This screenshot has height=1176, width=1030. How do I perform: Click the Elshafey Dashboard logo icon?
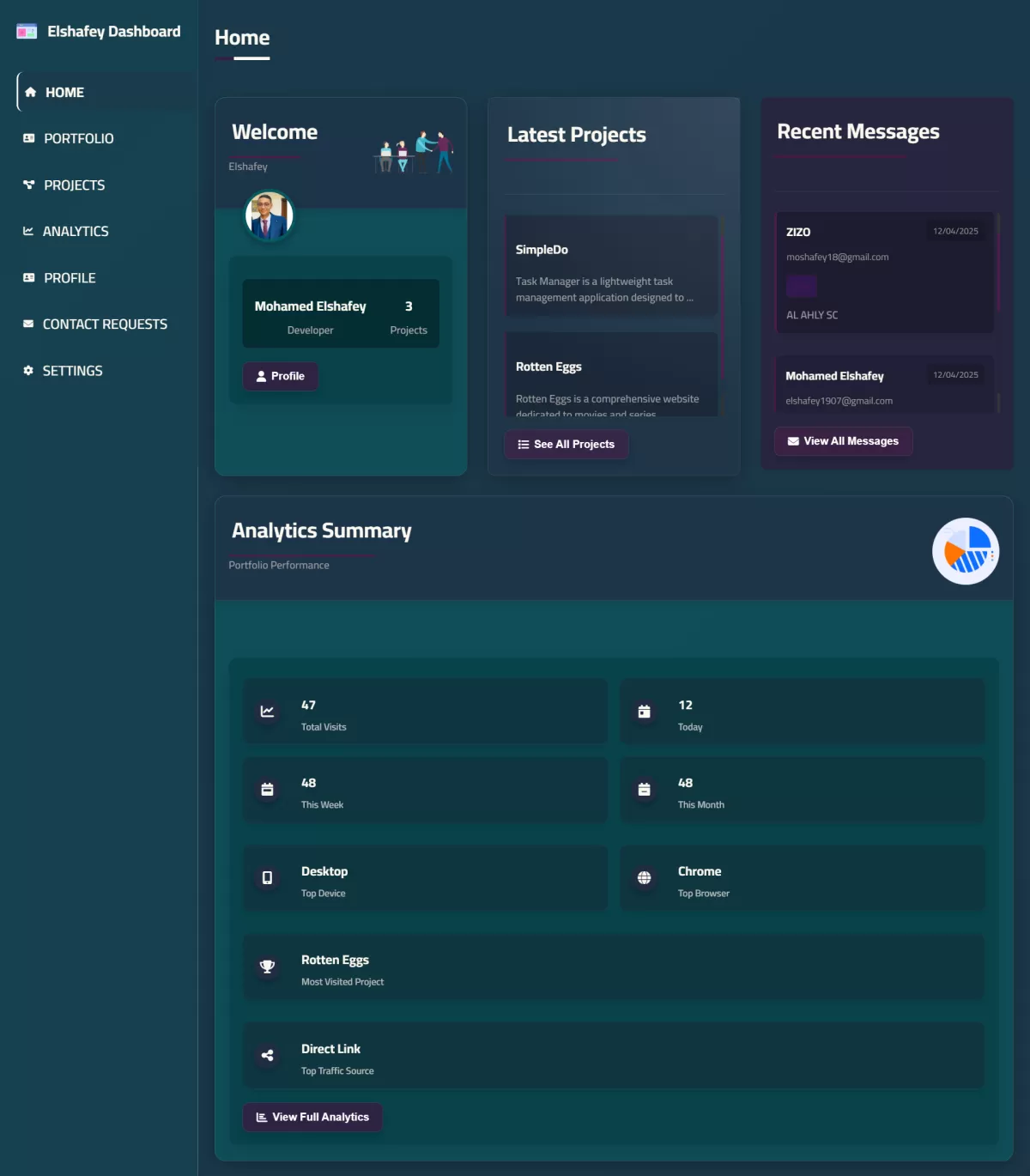click(x=27, y=32)
